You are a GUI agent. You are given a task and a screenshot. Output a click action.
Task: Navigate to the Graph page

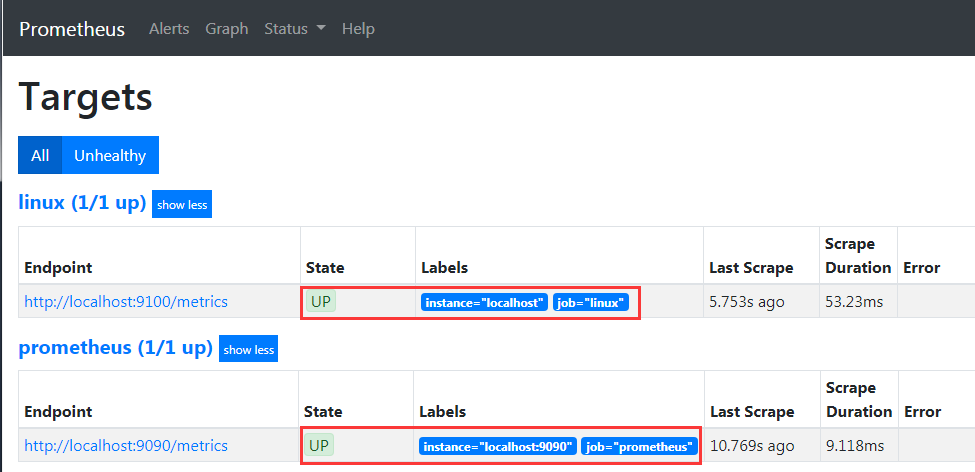point(226,29)
